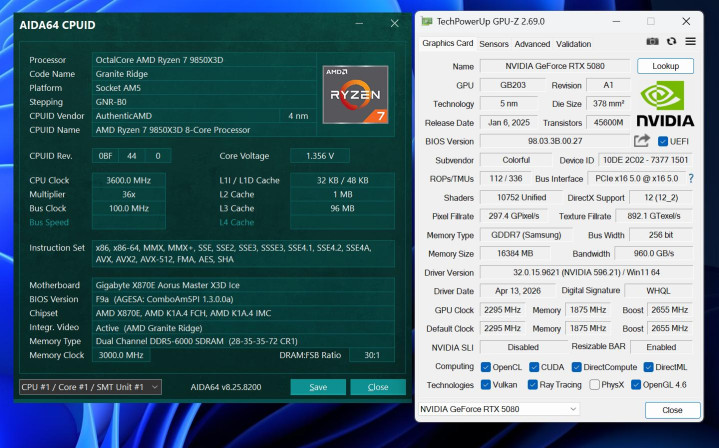Click the Close button in AIDA64 CPUID
The width and height of the screenshot is (719, 448).
click(378, 387)
